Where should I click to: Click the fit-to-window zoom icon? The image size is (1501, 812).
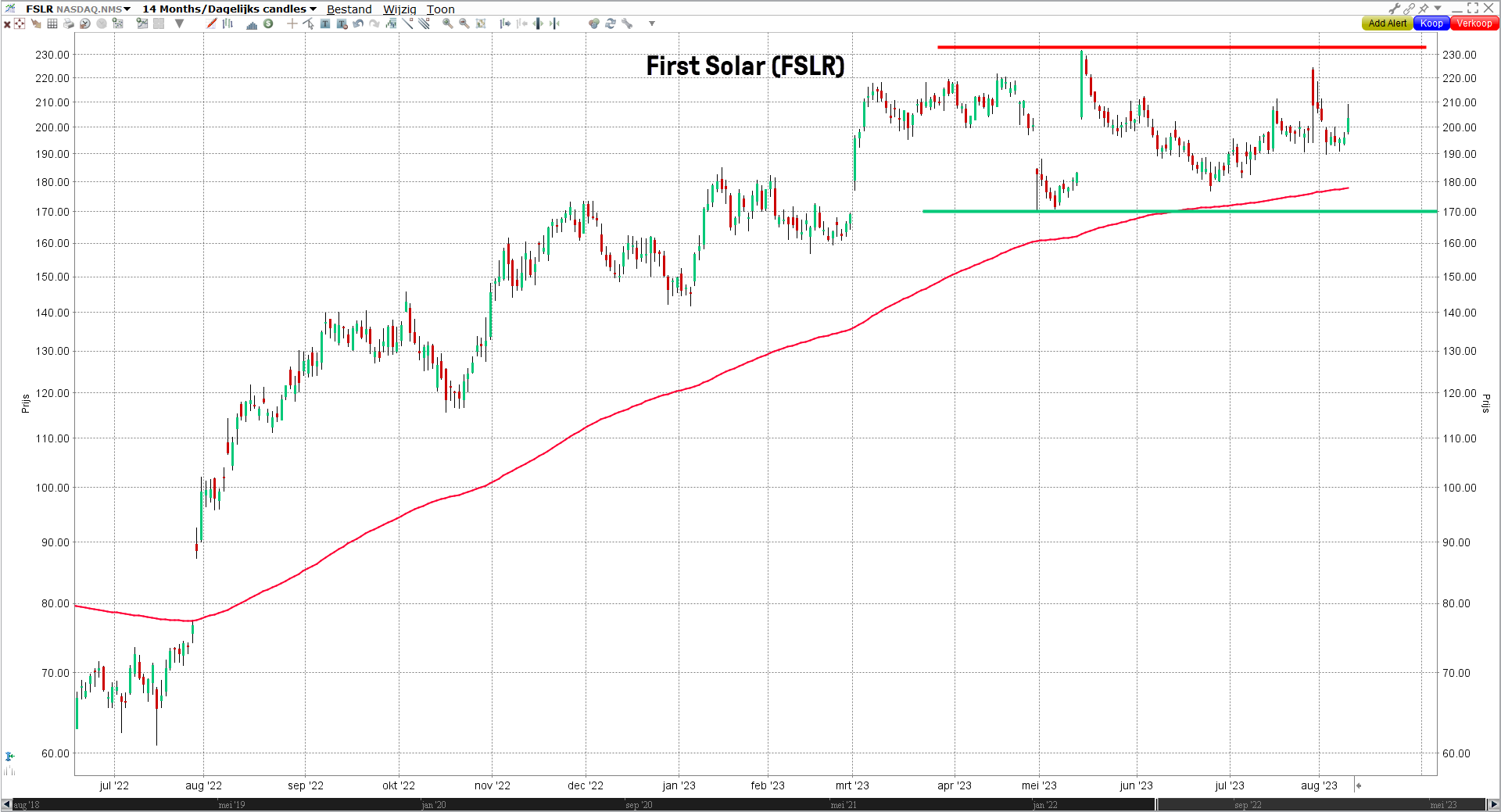point(481,23)
